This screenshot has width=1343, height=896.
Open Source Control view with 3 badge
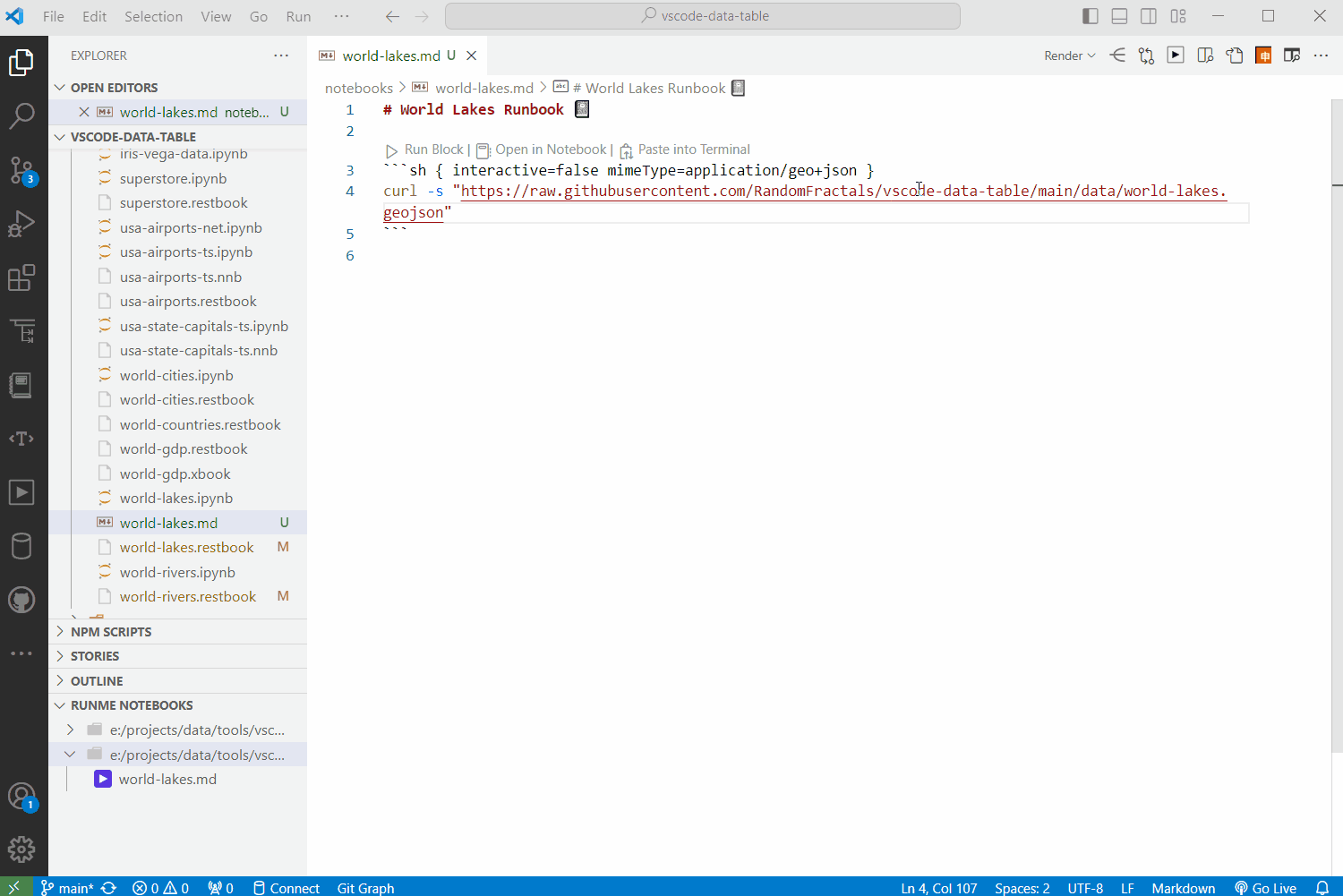point(21,170)
